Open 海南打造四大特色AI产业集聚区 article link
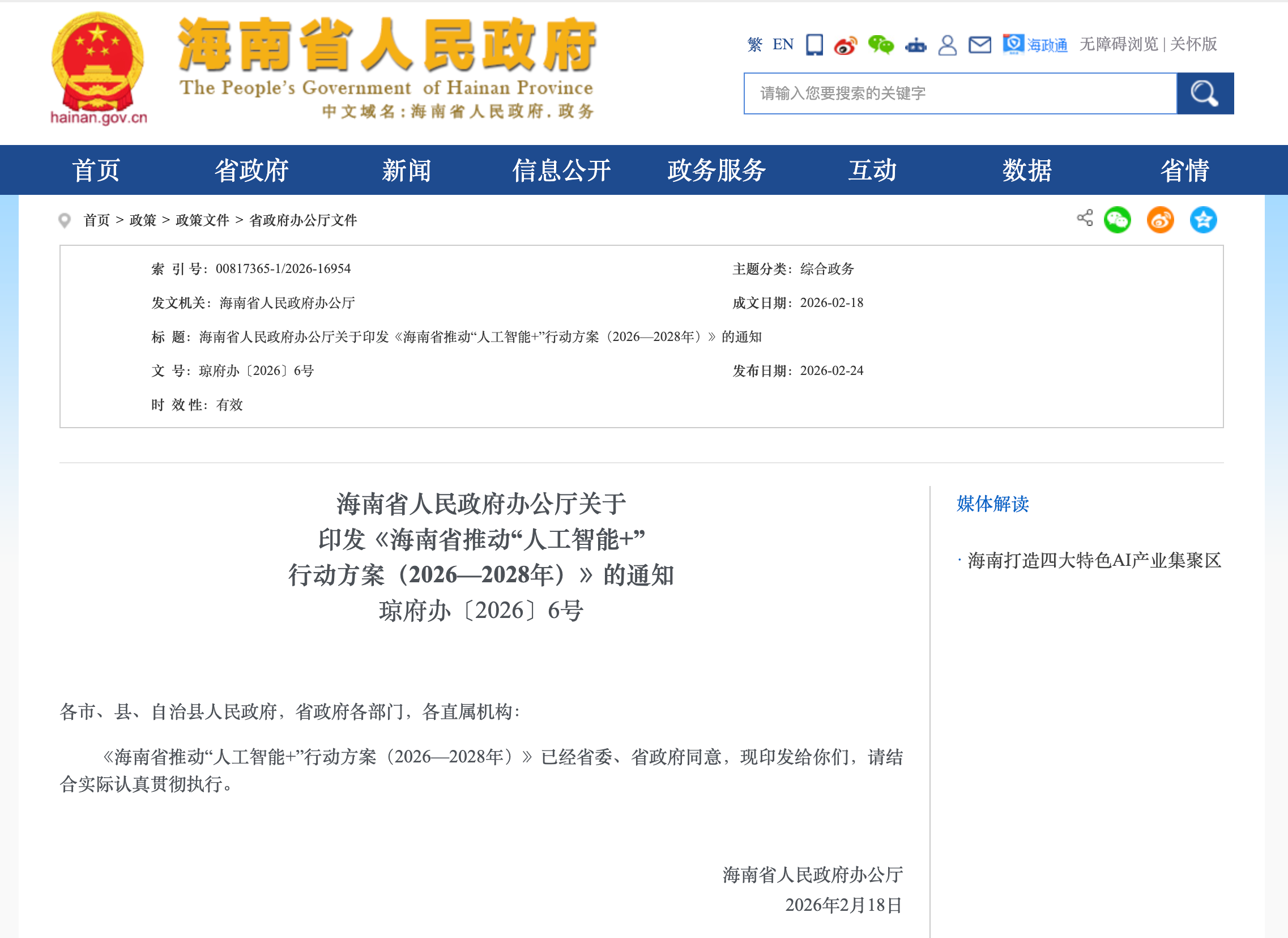 click(x=1094, y=561)
